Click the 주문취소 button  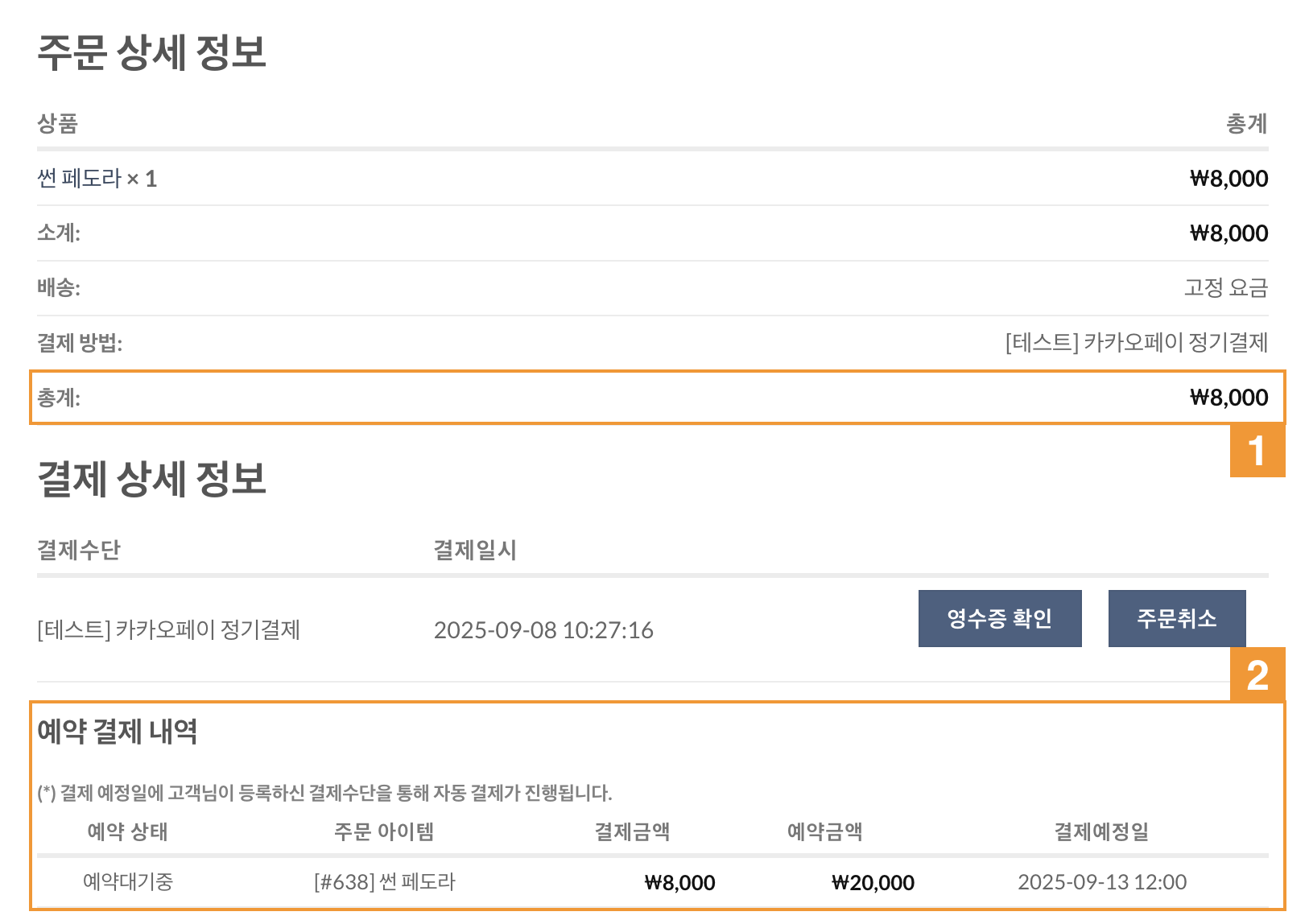[x=1176, y=618]
